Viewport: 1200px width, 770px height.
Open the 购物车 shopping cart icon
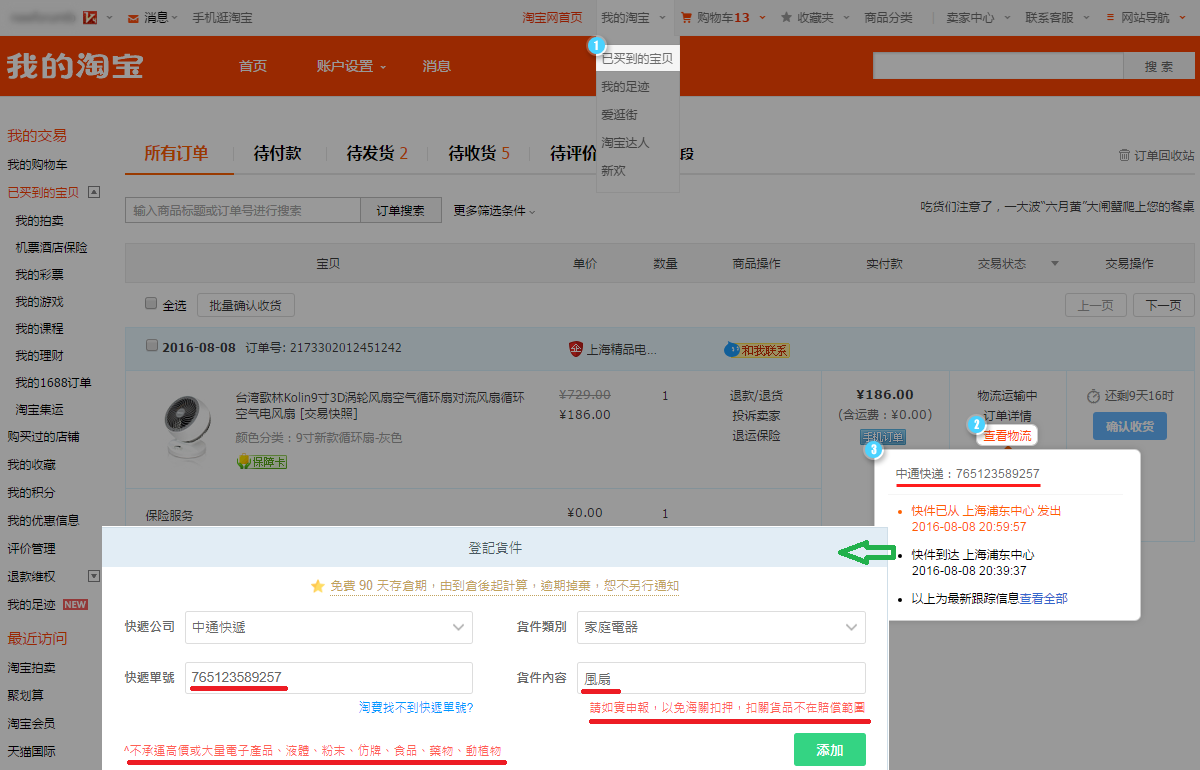coord(686,18)
